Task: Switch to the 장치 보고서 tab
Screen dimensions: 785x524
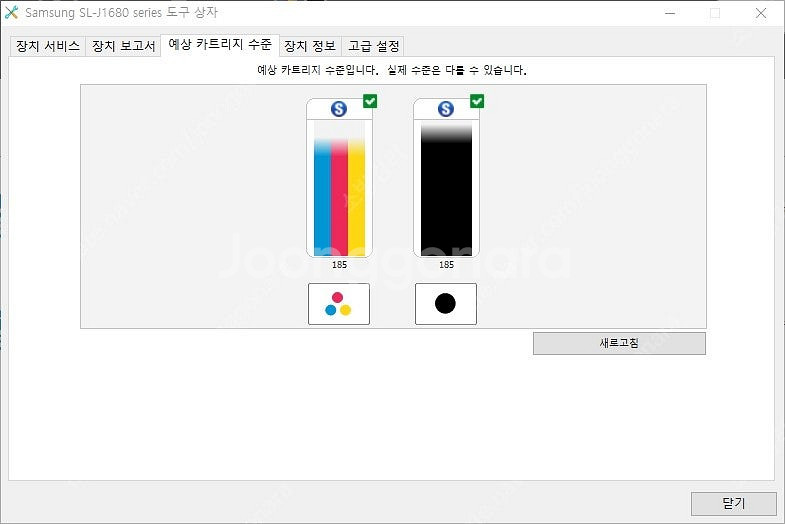Action: click(123, 46)
